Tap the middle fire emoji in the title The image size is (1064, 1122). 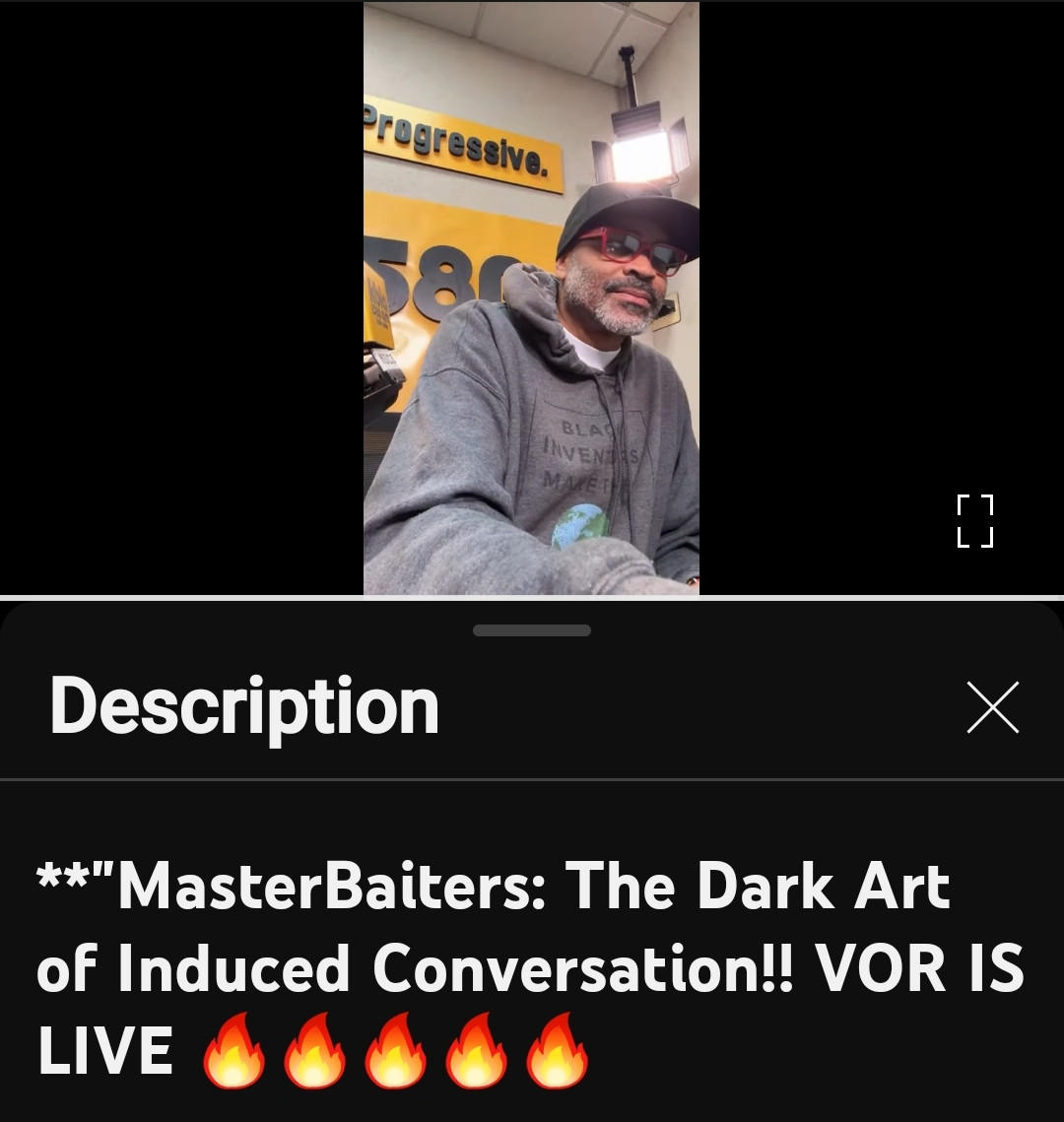coord(396,1050)
